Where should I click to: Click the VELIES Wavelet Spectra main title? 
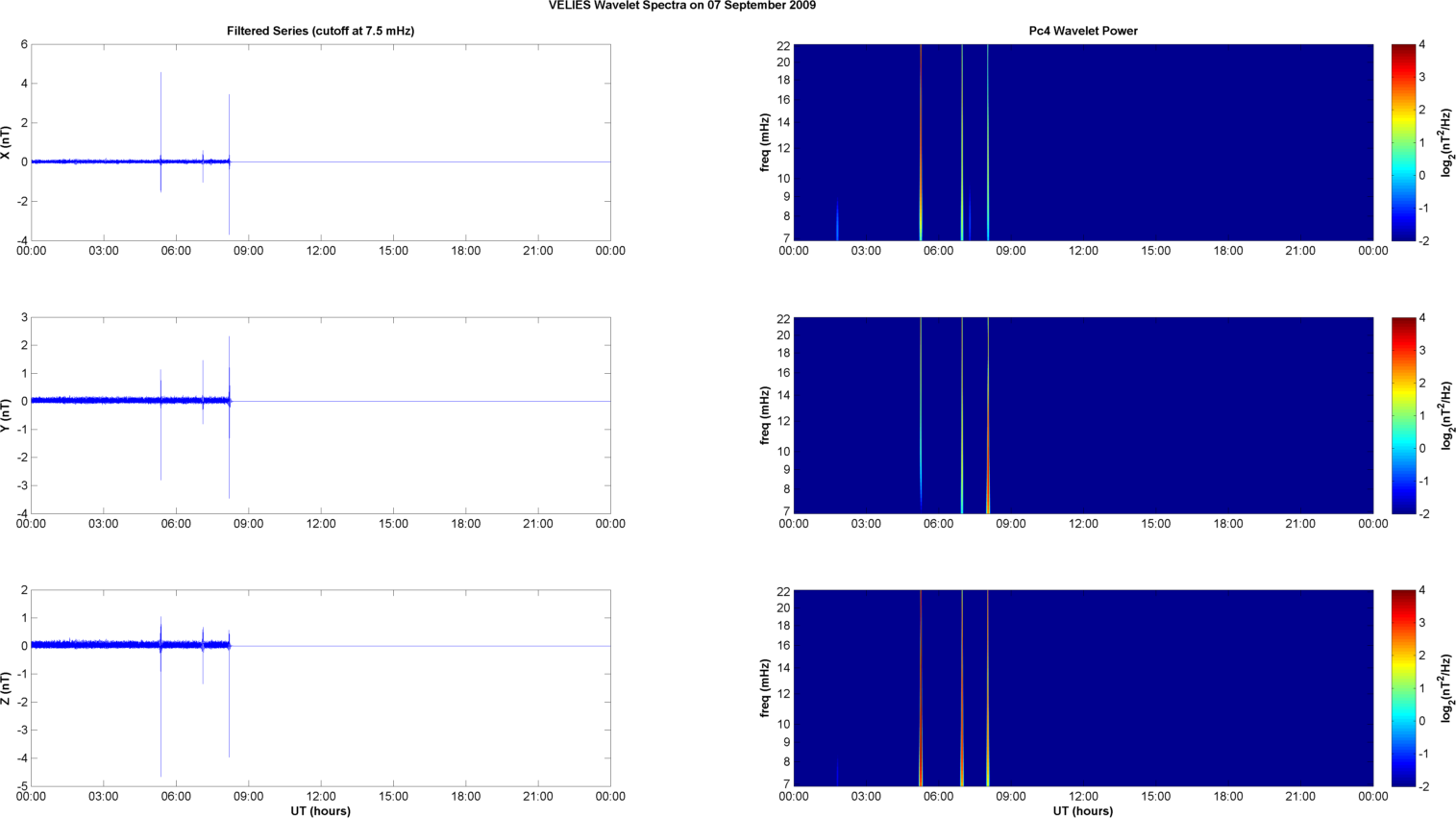[682, 6]
